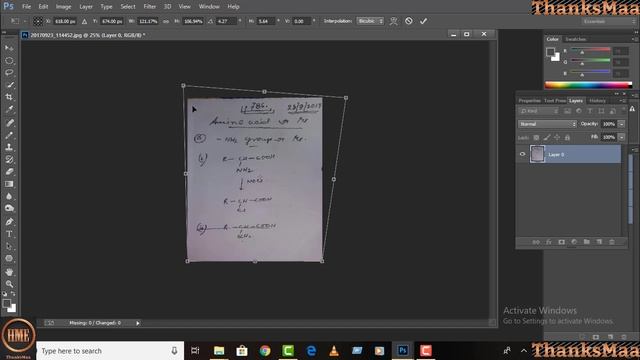
Task: Toggle relative positioning triangle in options bar
Action: [84, 21]
